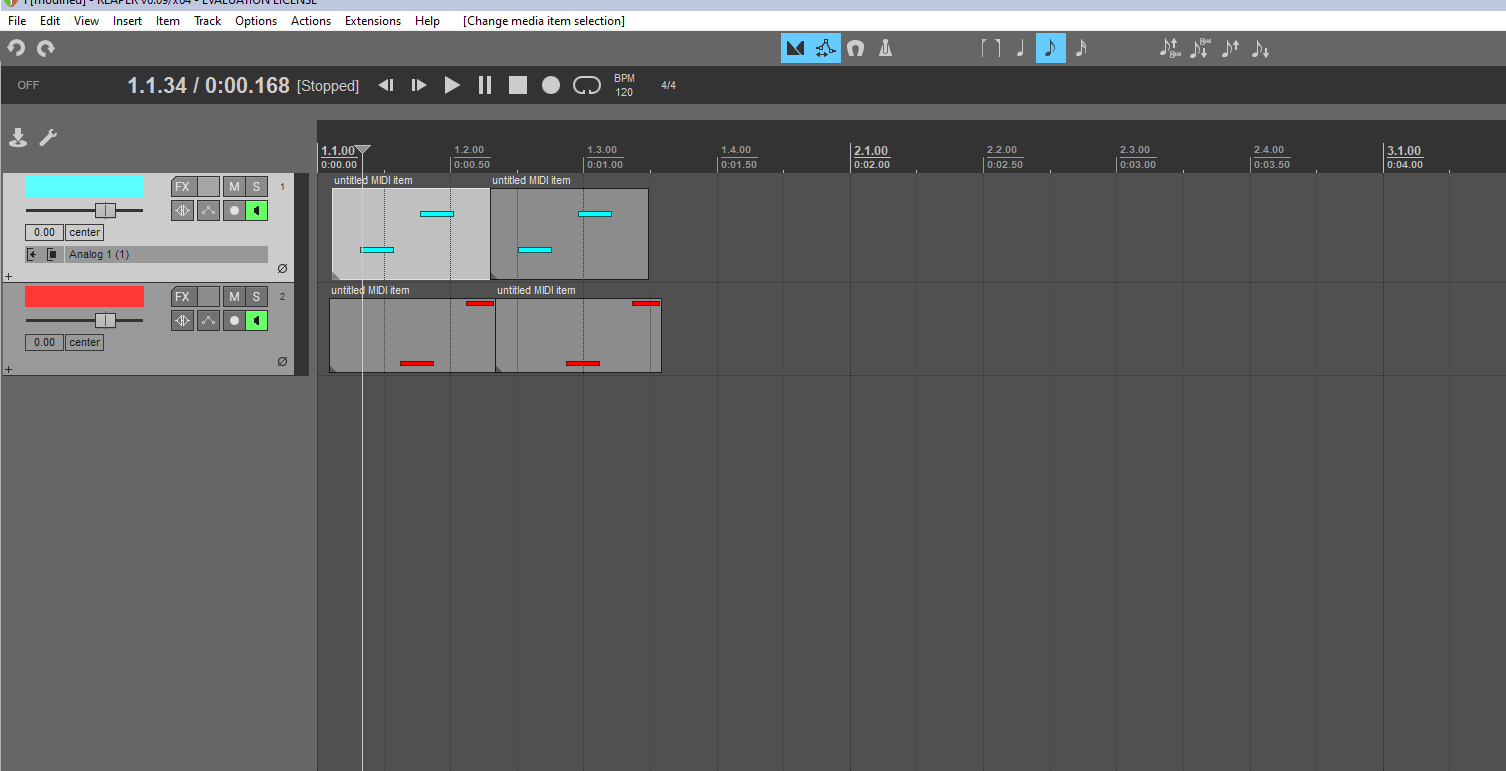Mute track 2 with its M button
This screenshot has width=1506, height=771.
click(234, 296)
